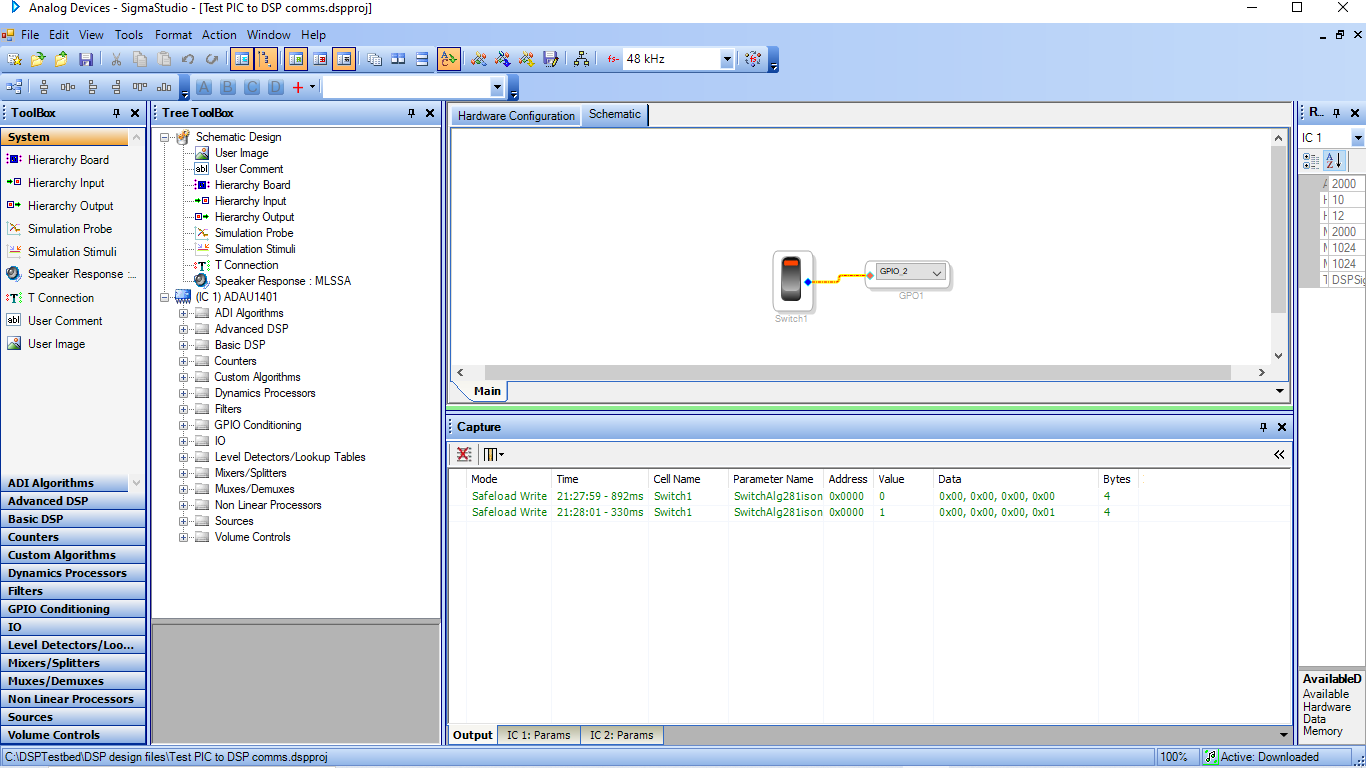Click the Active Downloaded status bar icon

[1211, 757]
